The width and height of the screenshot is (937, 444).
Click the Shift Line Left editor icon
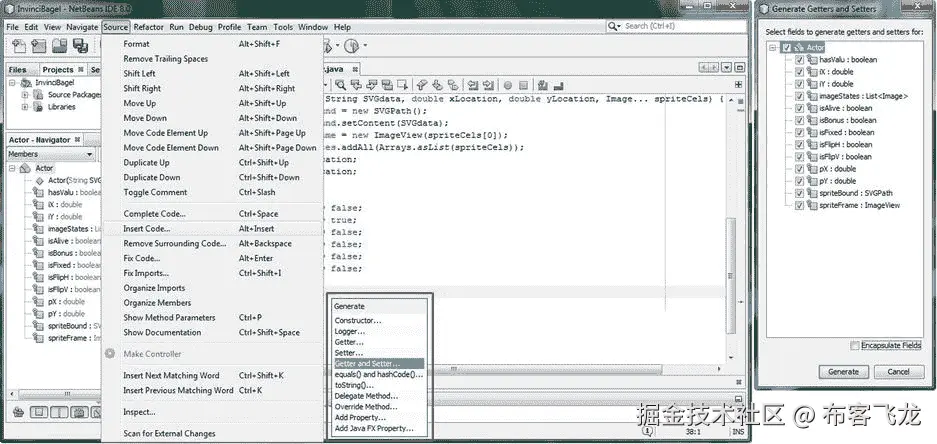pyautogui.click(x=473, y=85)
